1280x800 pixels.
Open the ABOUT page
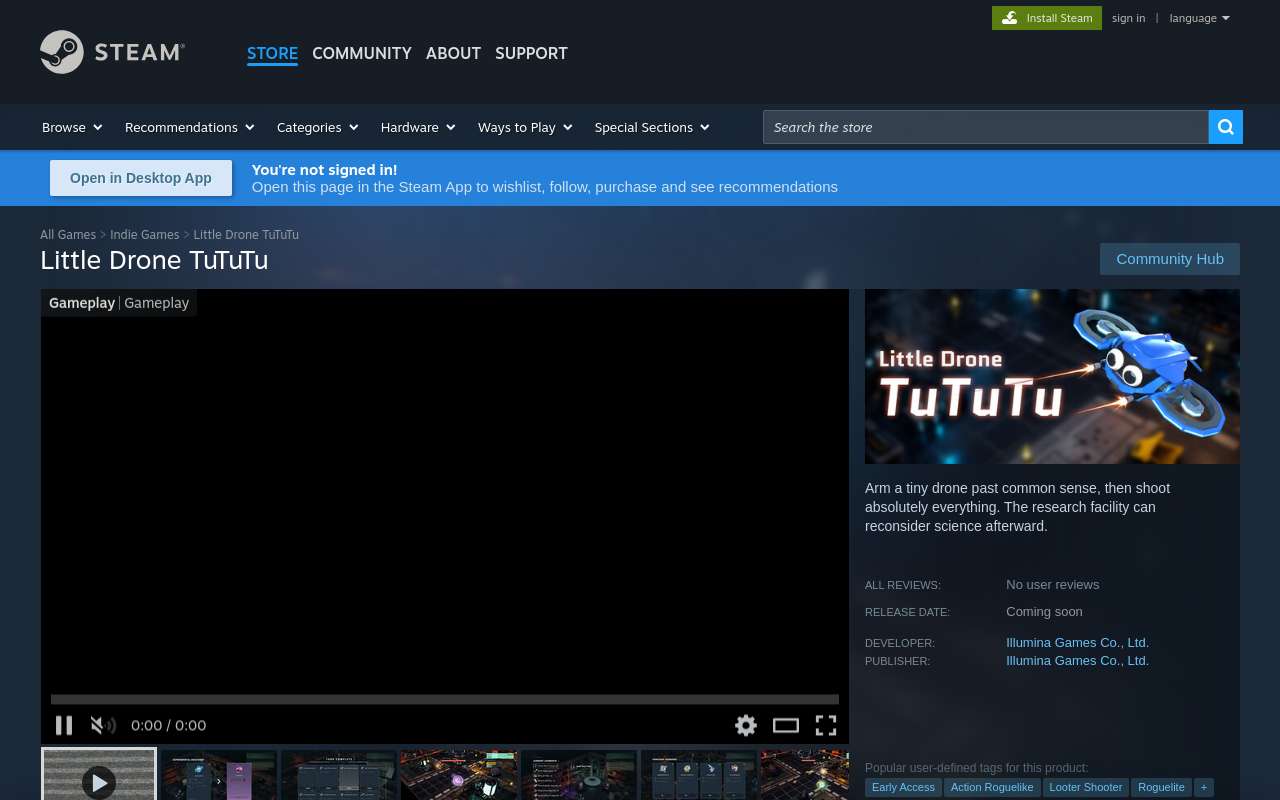[453, 53]
